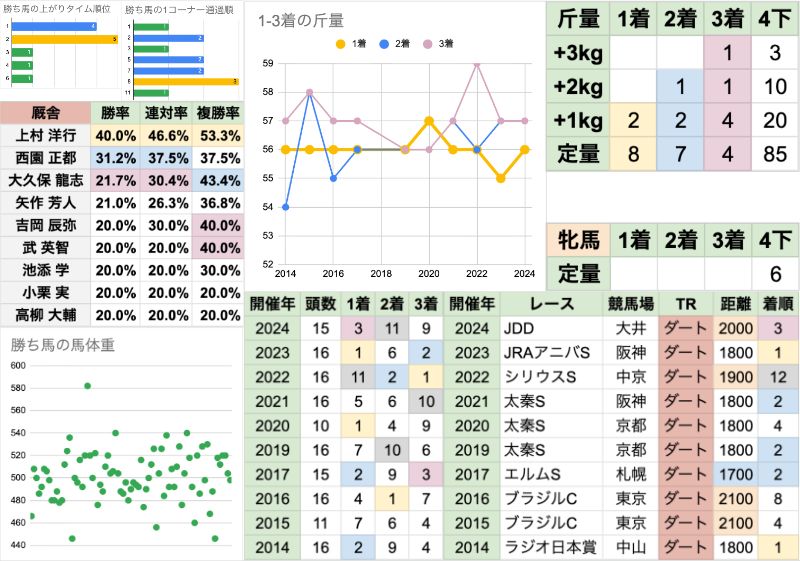The height and width of the screenshot is (561, 800).
Task: Select the 厩舎 column header
Action: point(46,113)
